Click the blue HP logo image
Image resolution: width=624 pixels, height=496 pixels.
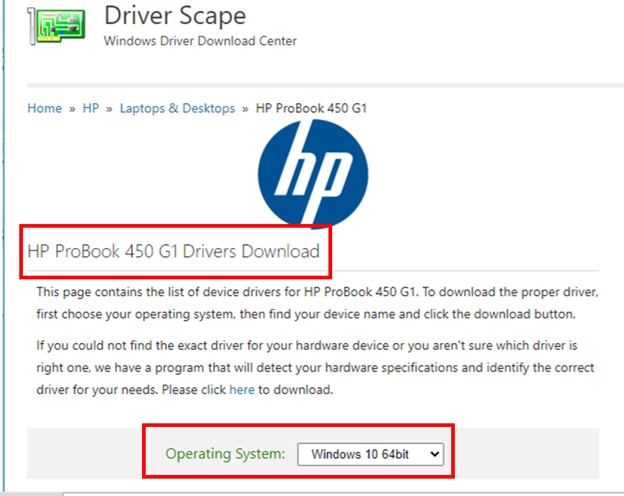(313, 174)
